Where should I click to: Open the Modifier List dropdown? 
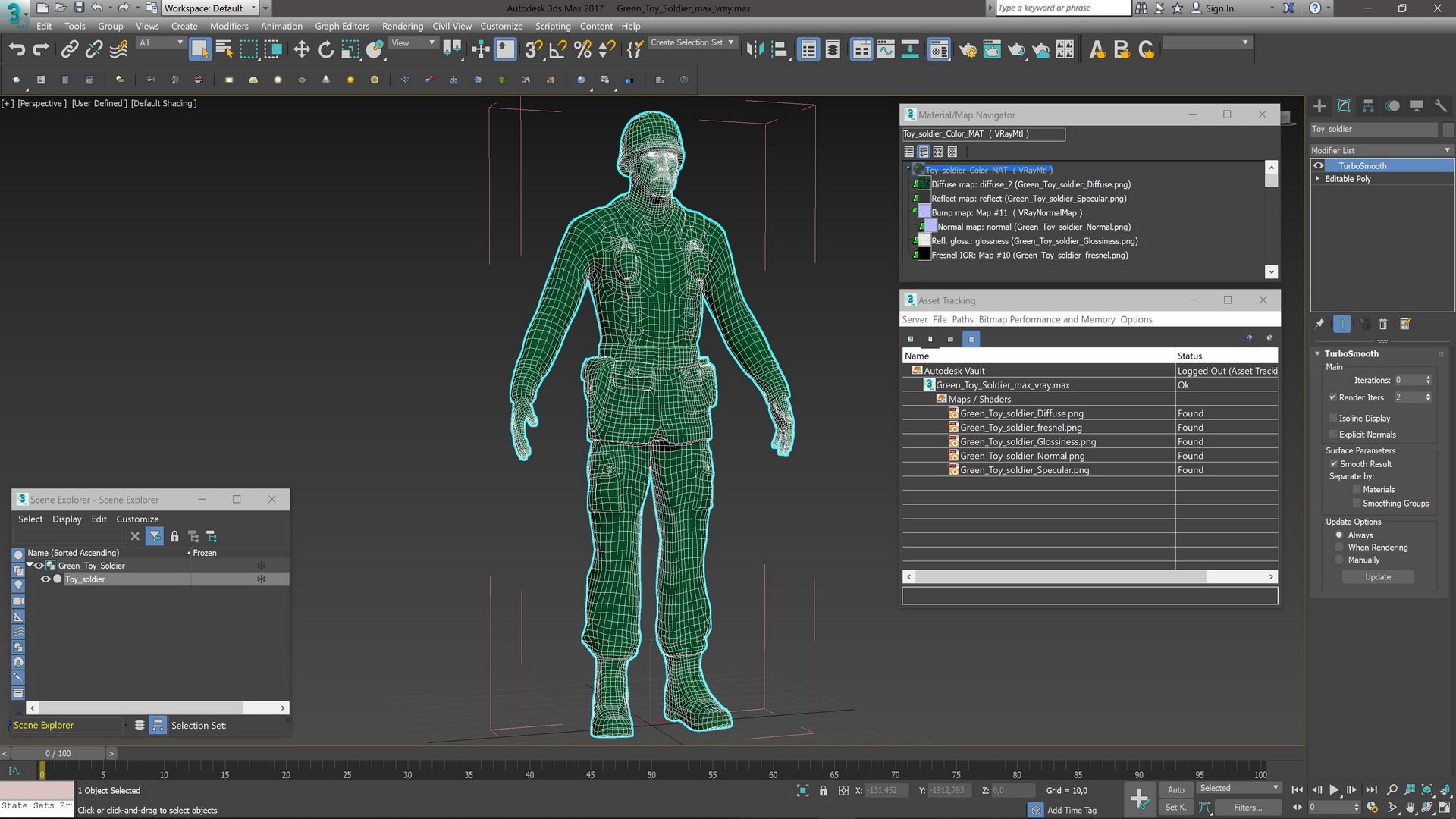(x=1381, y=150)
